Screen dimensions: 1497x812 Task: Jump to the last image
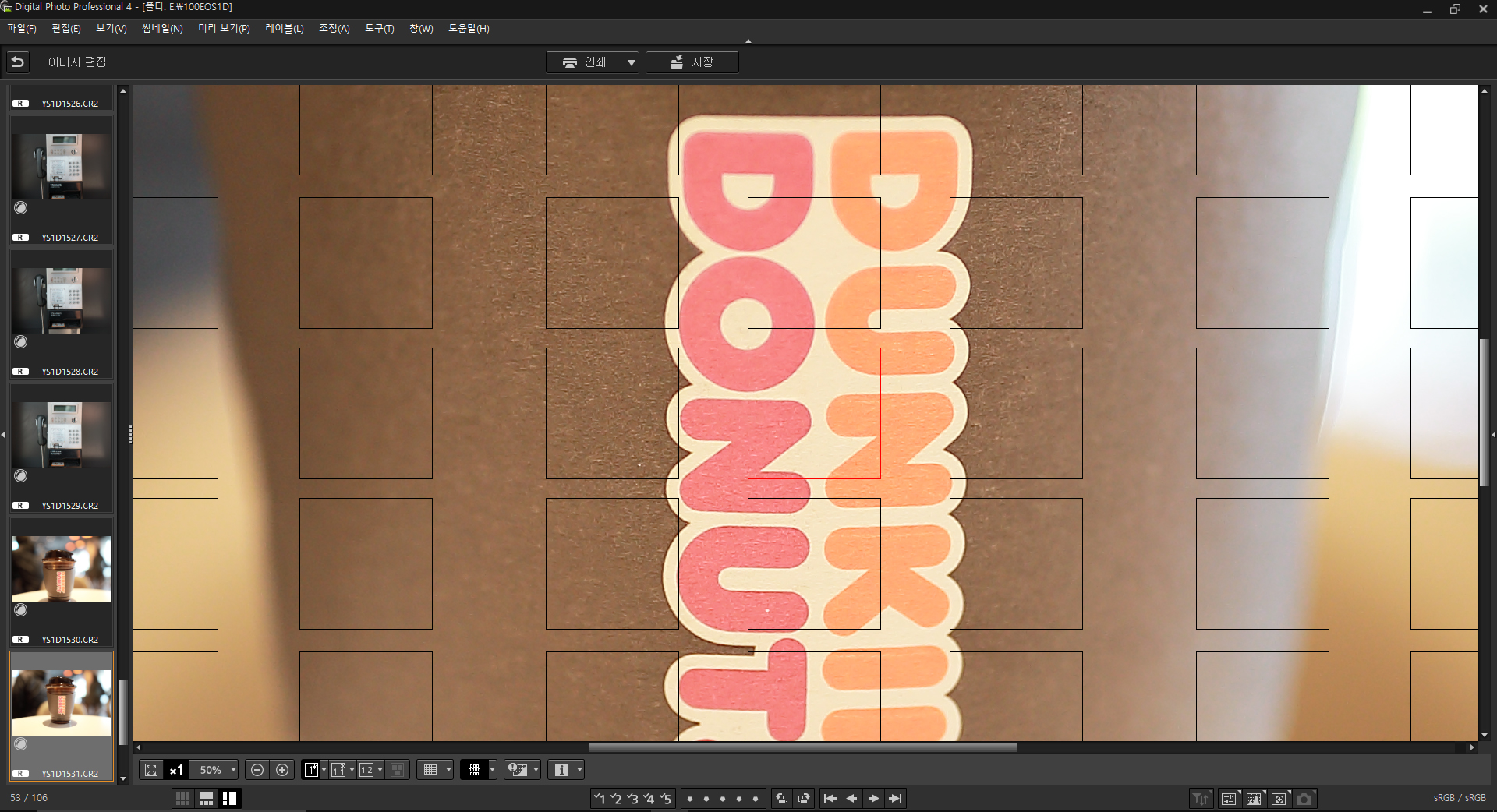pyautogui.click(x=896, y=798)
